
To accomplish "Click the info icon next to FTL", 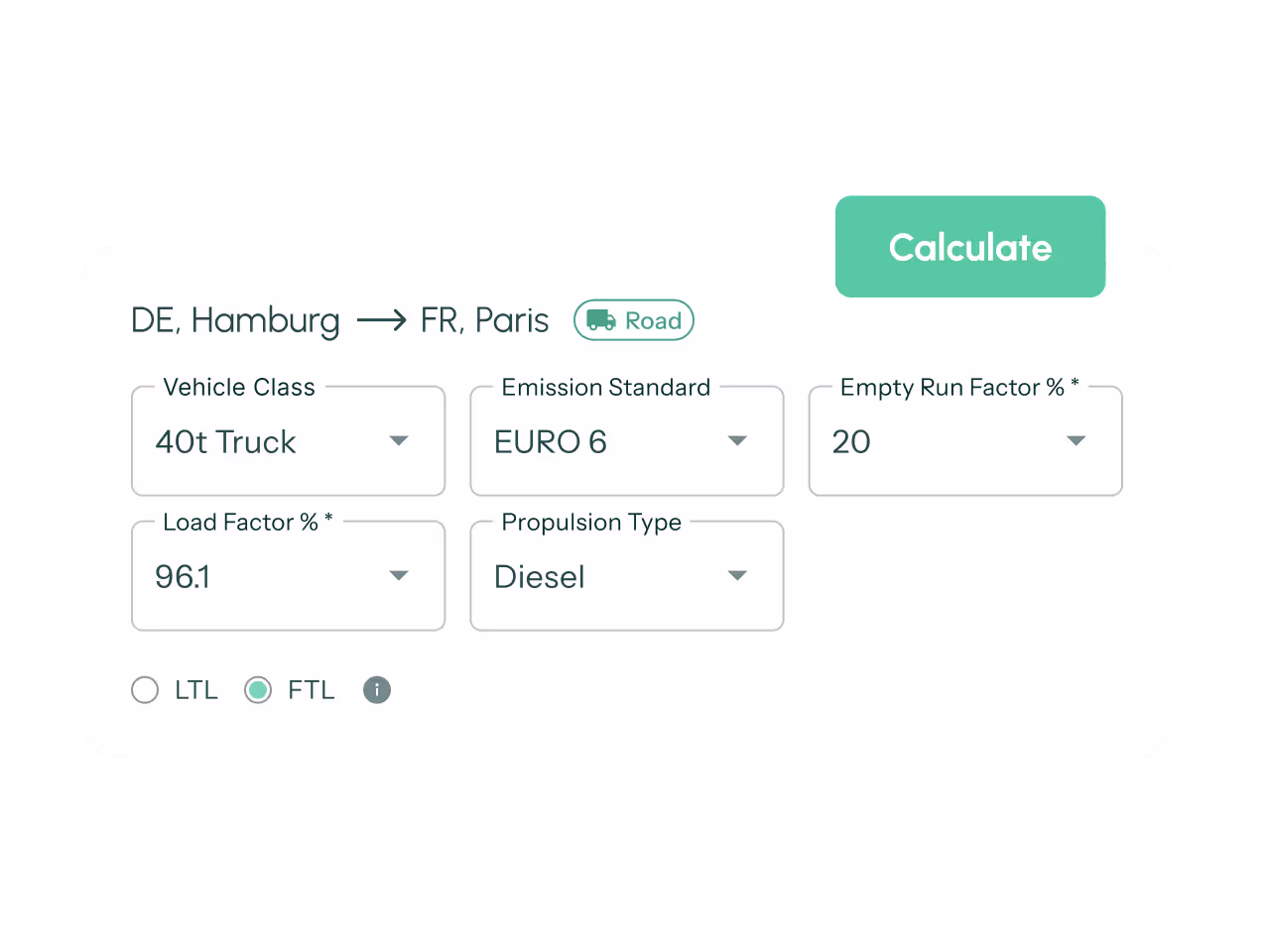I will 376,689.
